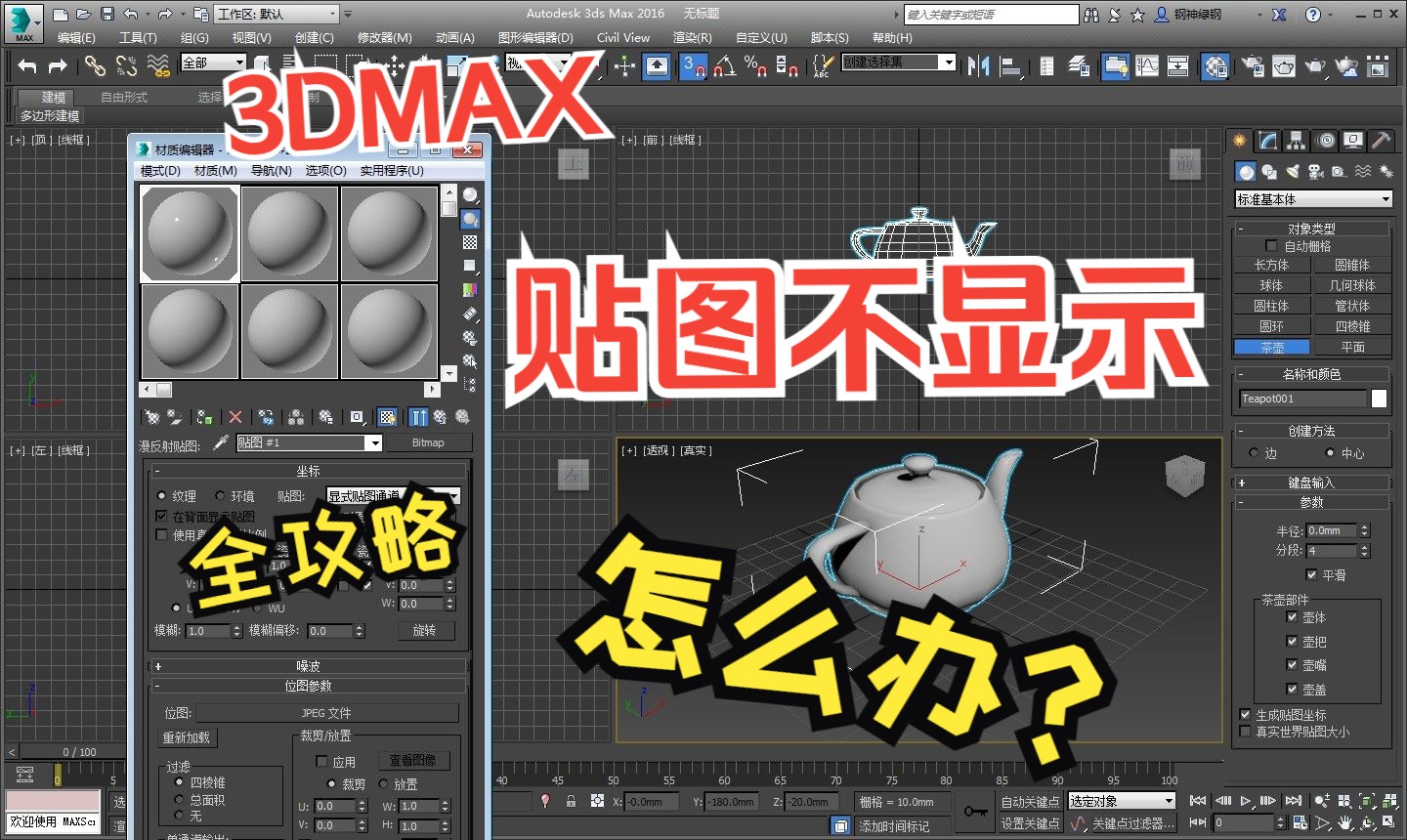1407x840 pixels.
Task: Switch to the Hierarchy command panel tab
Action: tap(1296, 141)
